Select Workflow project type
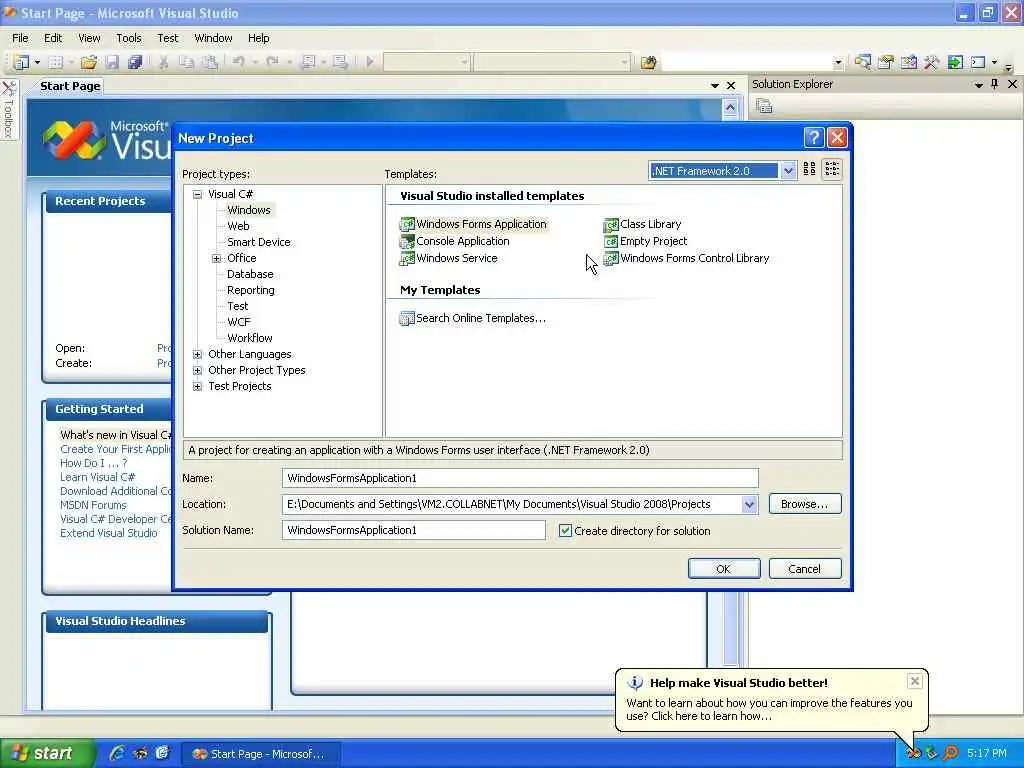The height and width of the screenshot is (768, 1024). pyautogui.click(x=249, y=338)
